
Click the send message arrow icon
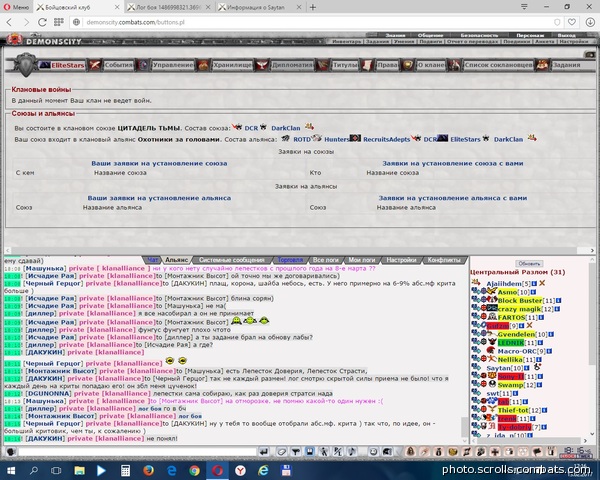pyautogui.click(x=264, y=452)
